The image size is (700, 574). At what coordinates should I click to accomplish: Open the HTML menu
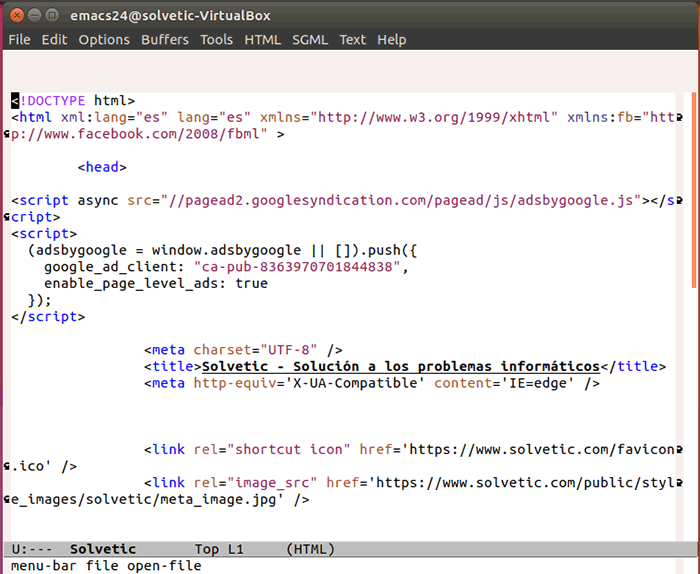[262, 40]
